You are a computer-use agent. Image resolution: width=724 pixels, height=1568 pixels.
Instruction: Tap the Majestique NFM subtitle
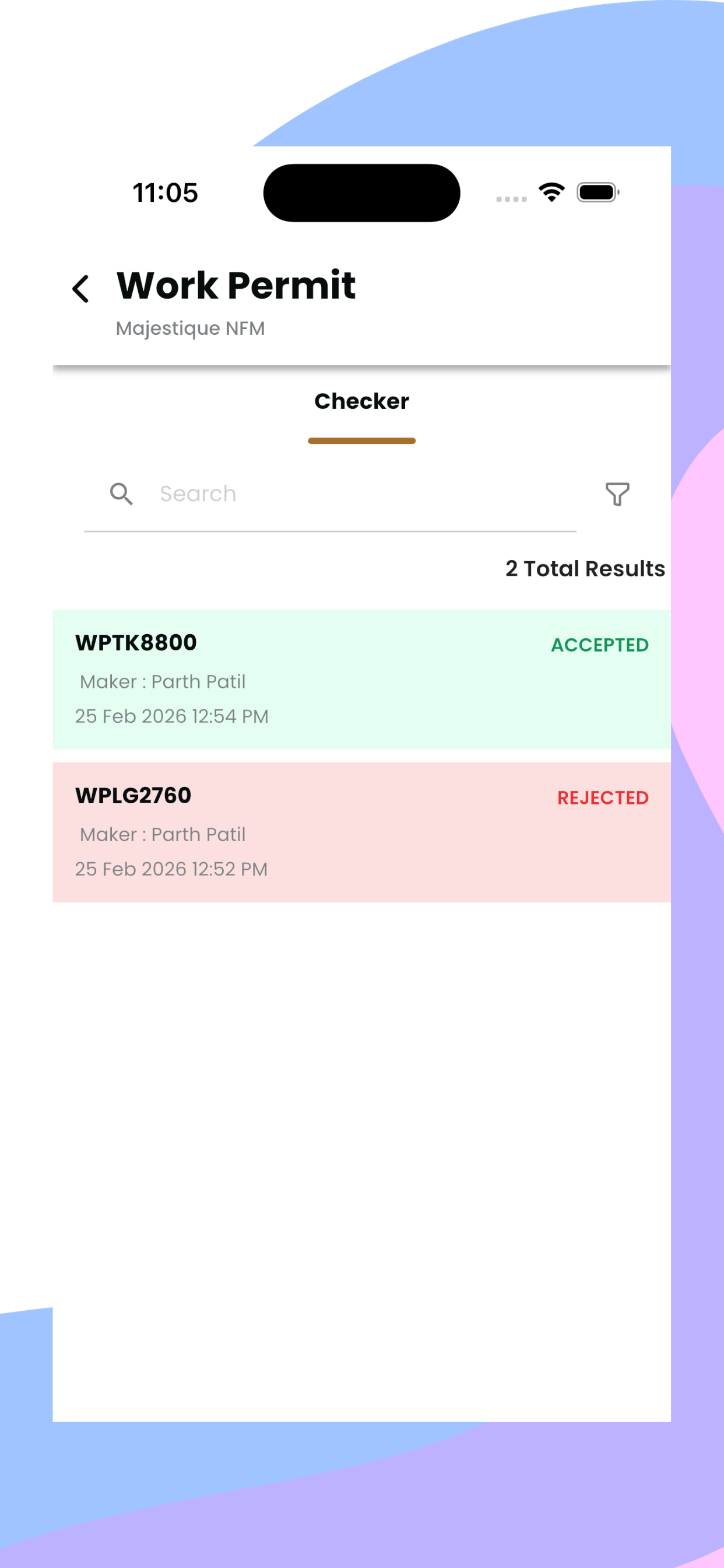pos(191,328)
